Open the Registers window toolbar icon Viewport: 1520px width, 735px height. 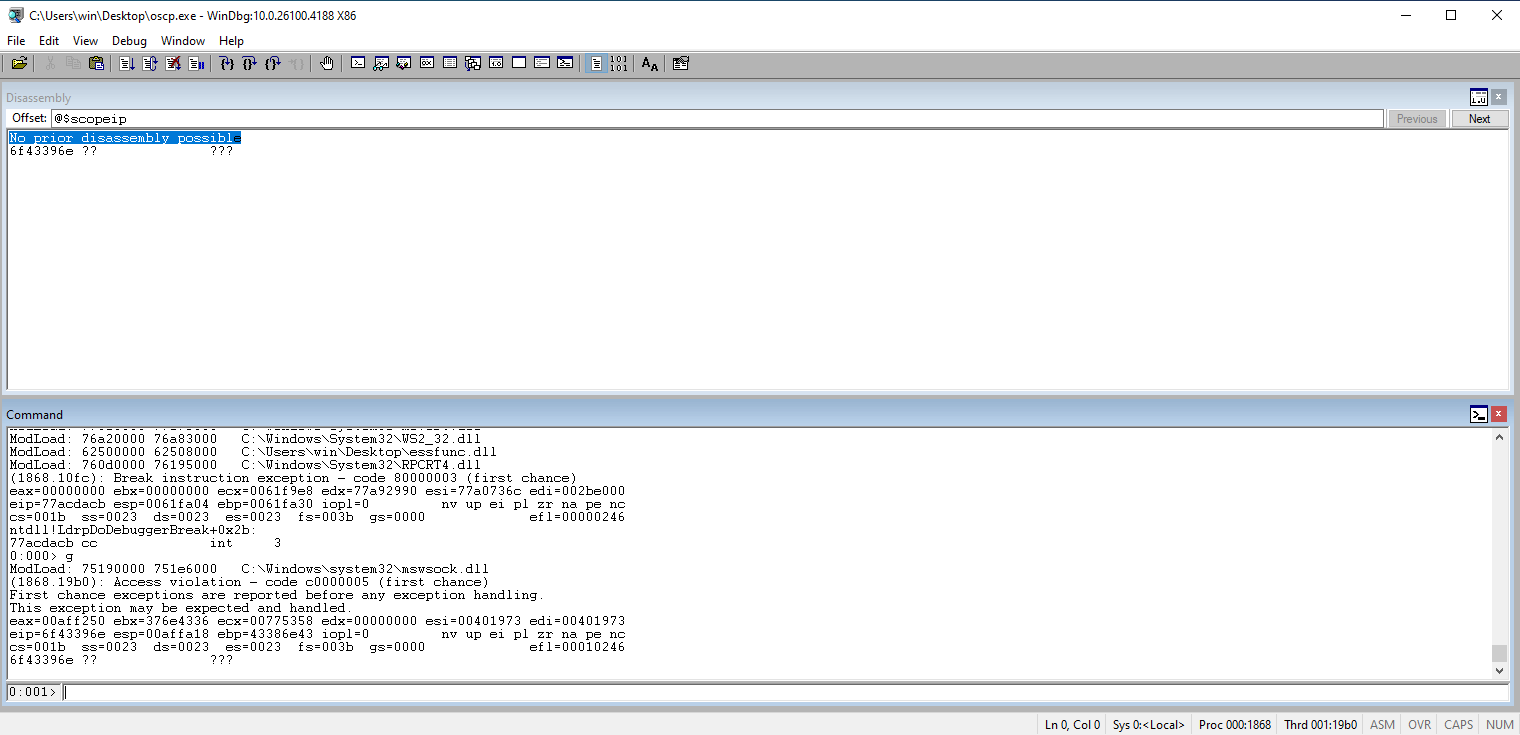tap(427, 63)
